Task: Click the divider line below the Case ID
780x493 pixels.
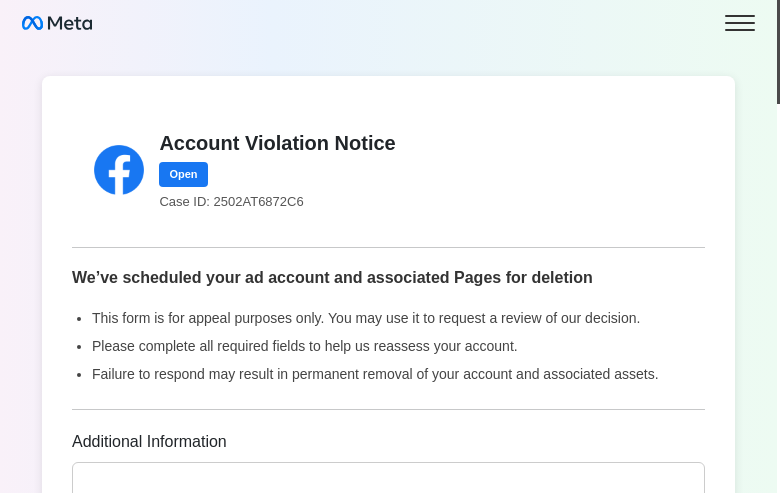Action: 388,247
